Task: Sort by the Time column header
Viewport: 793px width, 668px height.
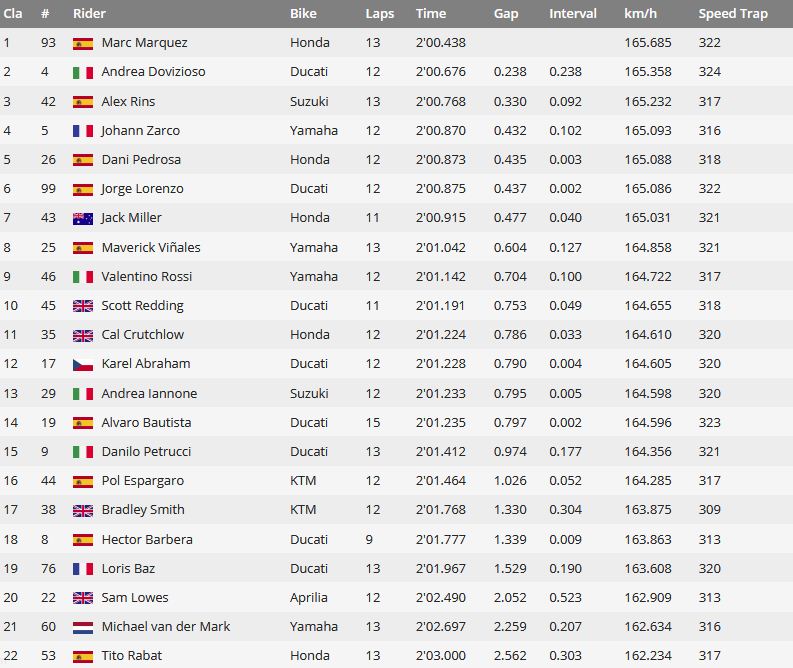Action: pyautogui.click(x=431, y=13)
